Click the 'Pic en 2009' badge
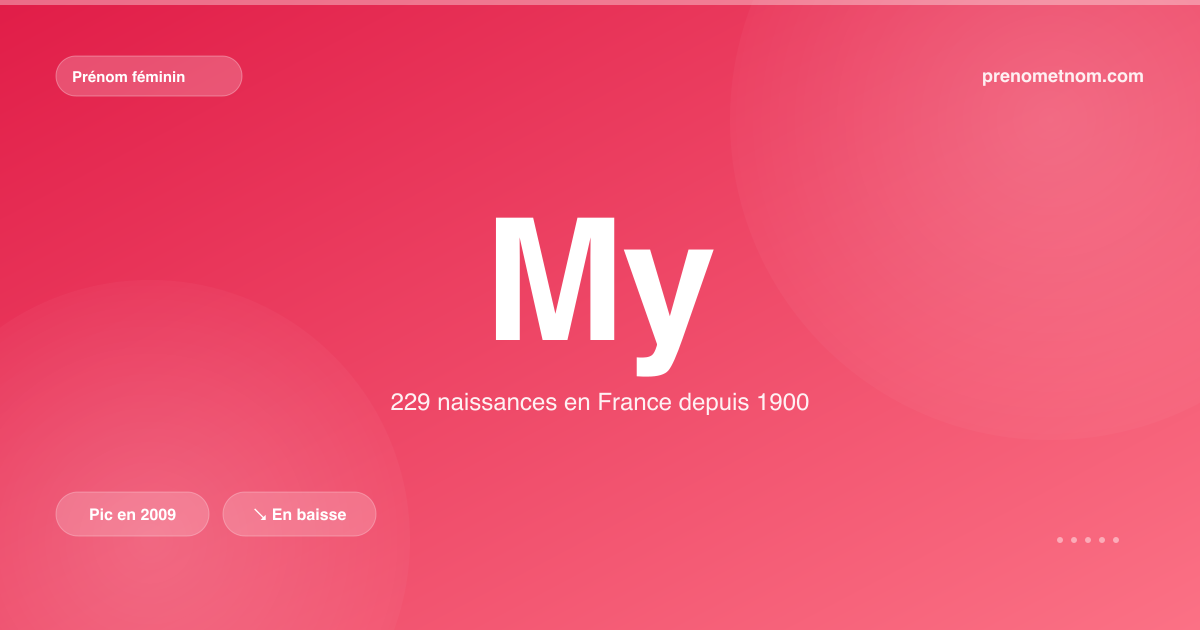This screenshot has width=1200, height=630. coord(132,514)
